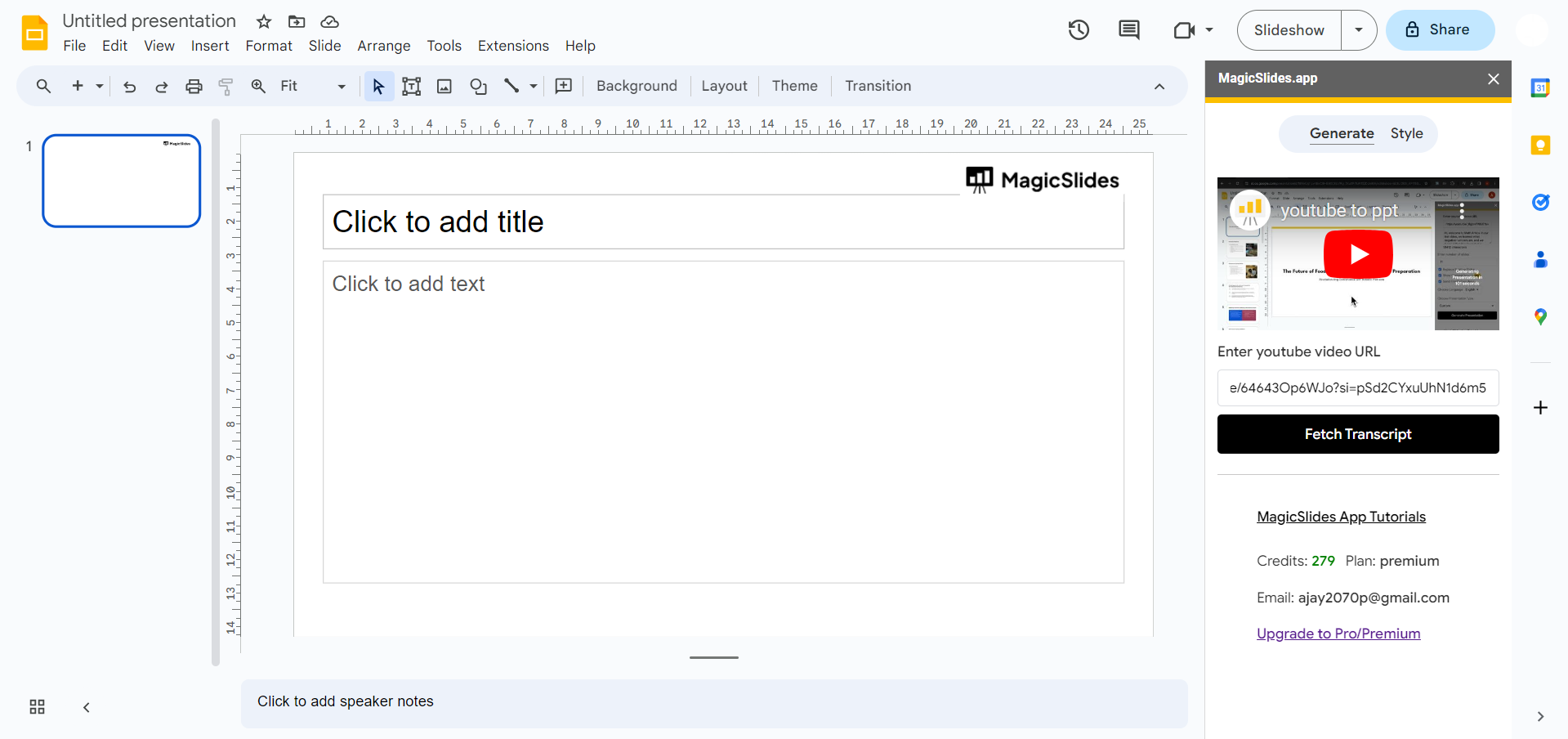Open Google Maps side panel

[1540, 316]
